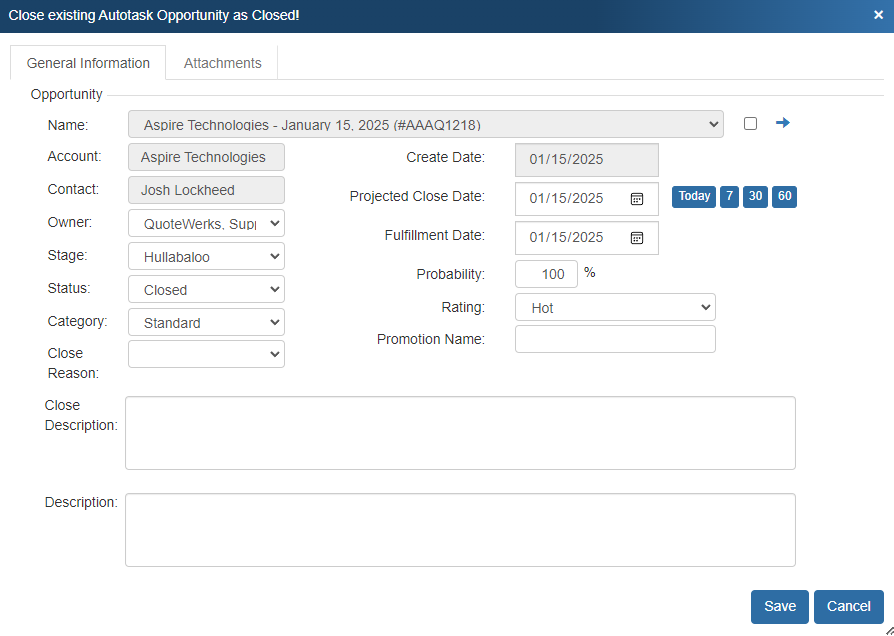The height and width of the screenshot is (636, 894).
Task: Focus the Close Description text area
Action: (460, 433)
